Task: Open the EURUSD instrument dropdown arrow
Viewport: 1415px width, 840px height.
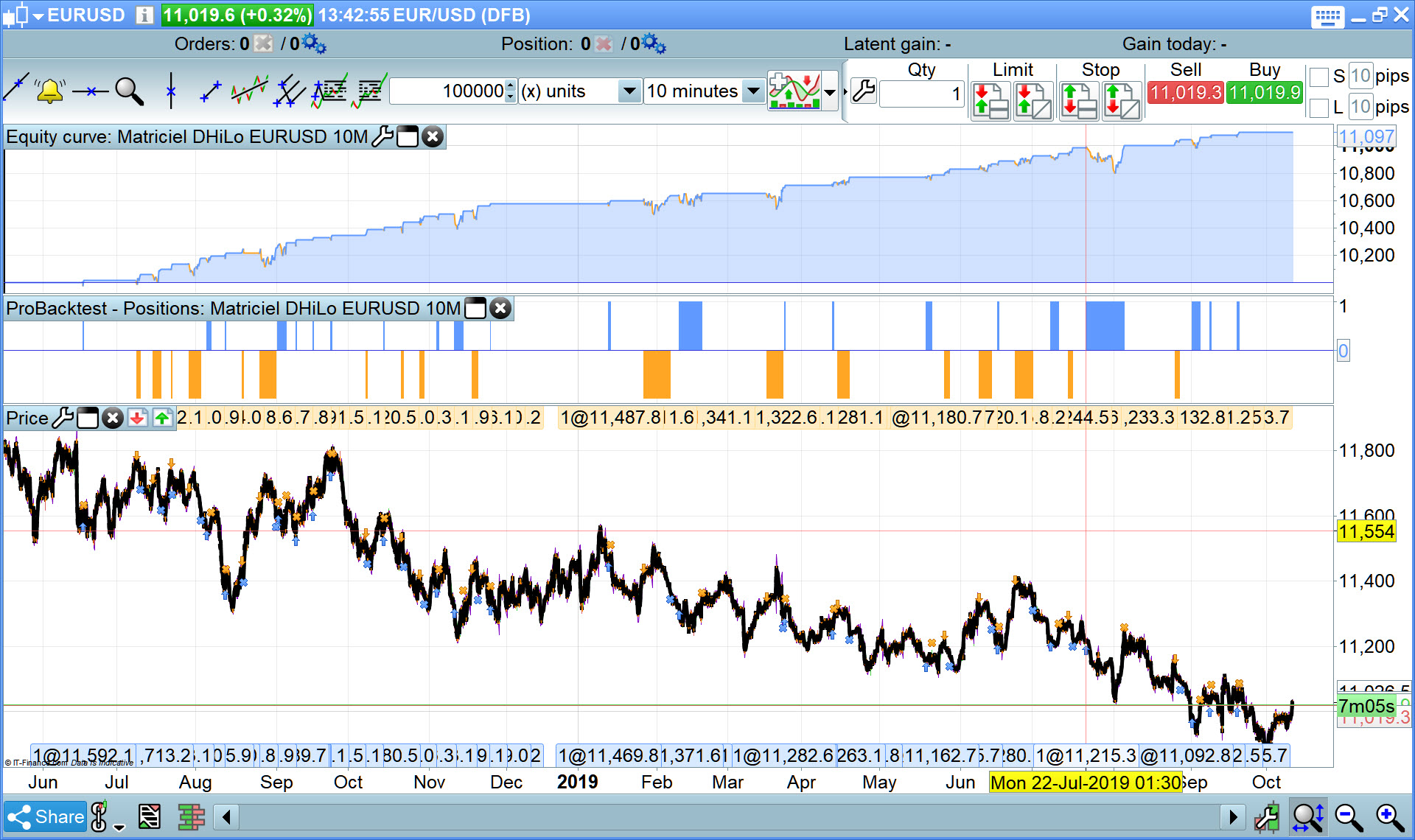Action: [38, 15]
